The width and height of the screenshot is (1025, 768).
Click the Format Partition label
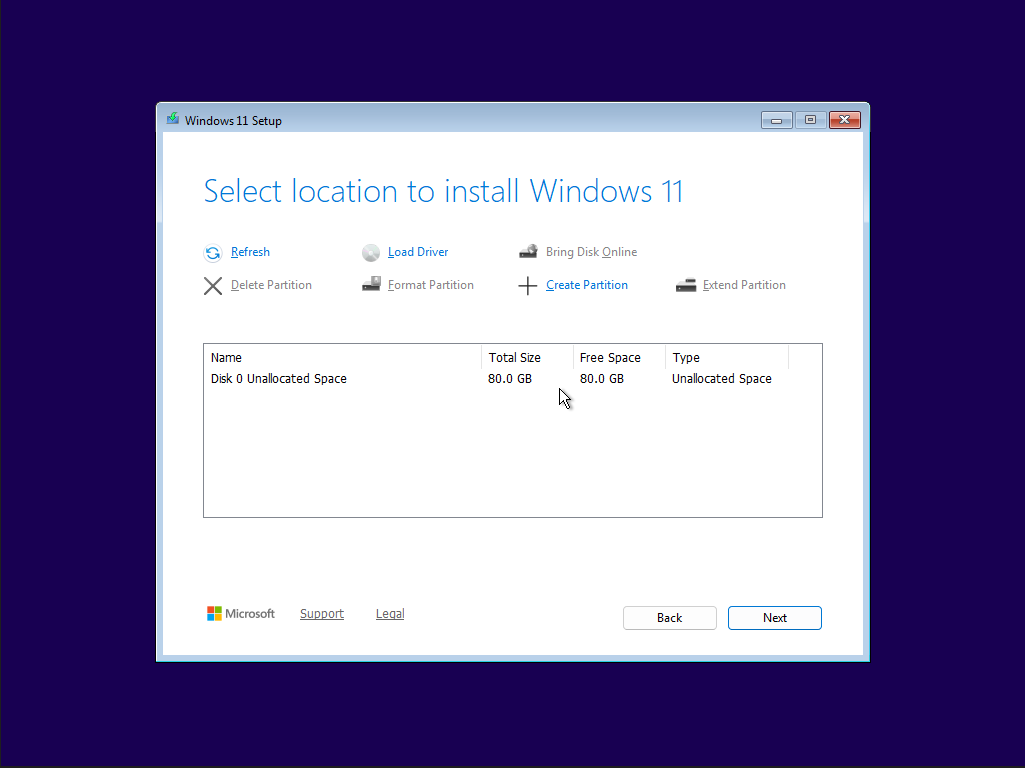tap(430, 285)
